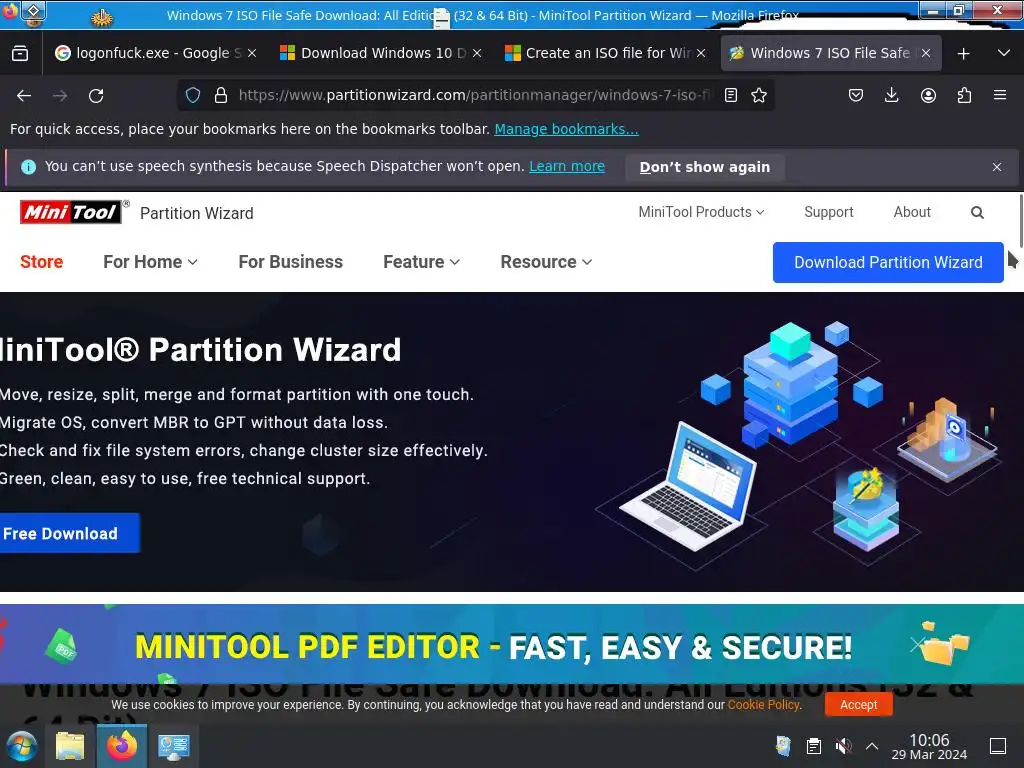Click the Download Partition Wizard button
The image size is (1024, 768).
pyautogui.click(x=888, y=263)
